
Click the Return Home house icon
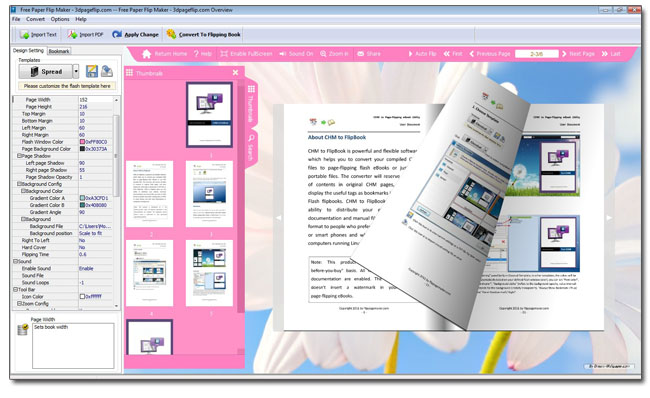pos(146,54)
